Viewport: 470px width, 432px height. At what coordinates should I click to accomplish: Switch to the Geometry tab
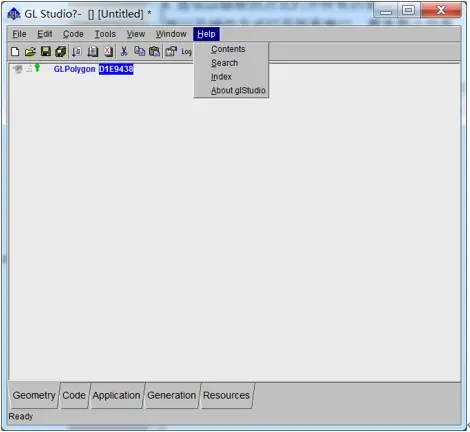(34, 395)
